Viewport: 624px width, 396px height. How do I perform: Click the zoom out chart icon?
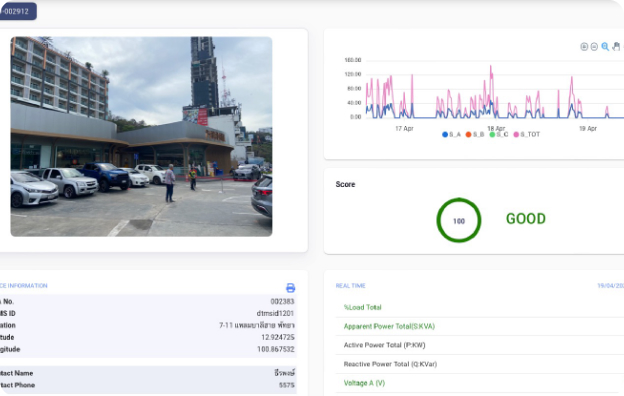pyautogui.click(x=594, y=47)
